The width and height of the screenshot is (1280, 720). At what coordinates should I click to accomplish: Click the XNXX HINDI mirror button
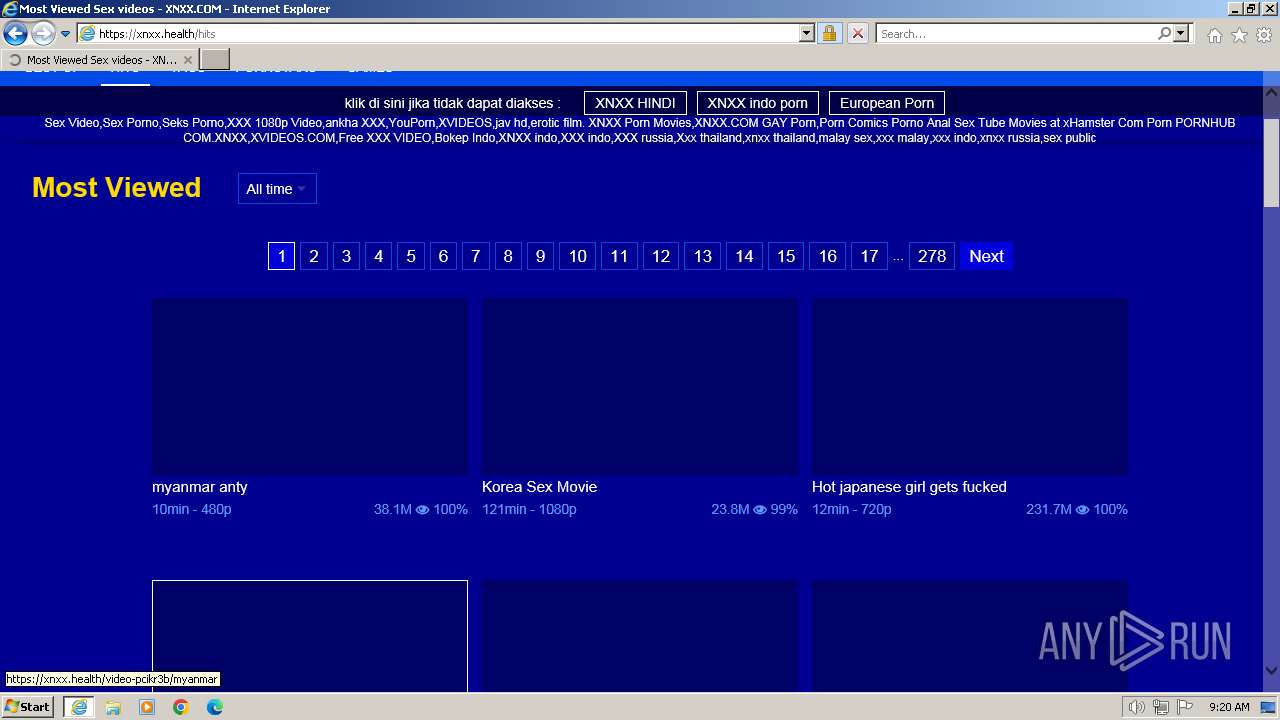point(635,103)
